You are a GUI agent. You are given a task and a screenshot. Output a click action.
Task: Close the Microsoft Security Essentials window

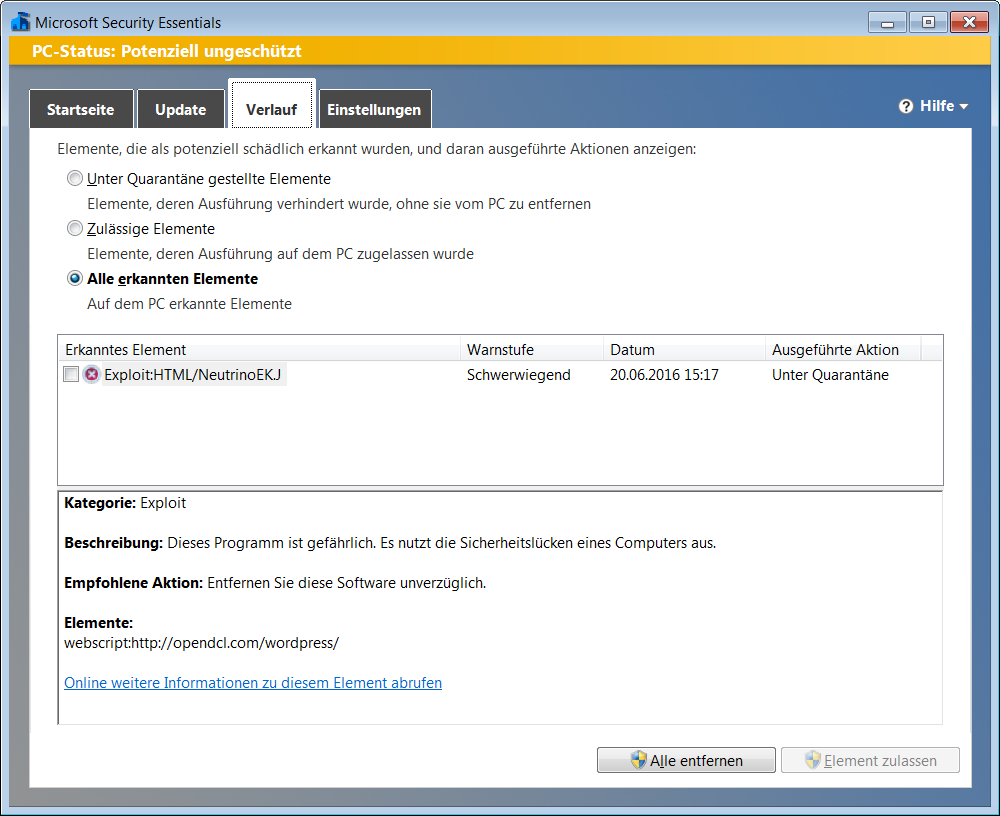point(969,22)
